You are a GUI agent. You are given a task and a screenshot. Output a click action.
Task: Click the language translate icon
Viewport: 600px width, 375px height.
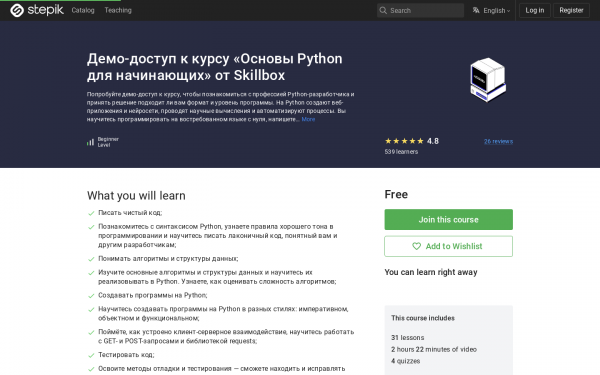pos(476,10)
